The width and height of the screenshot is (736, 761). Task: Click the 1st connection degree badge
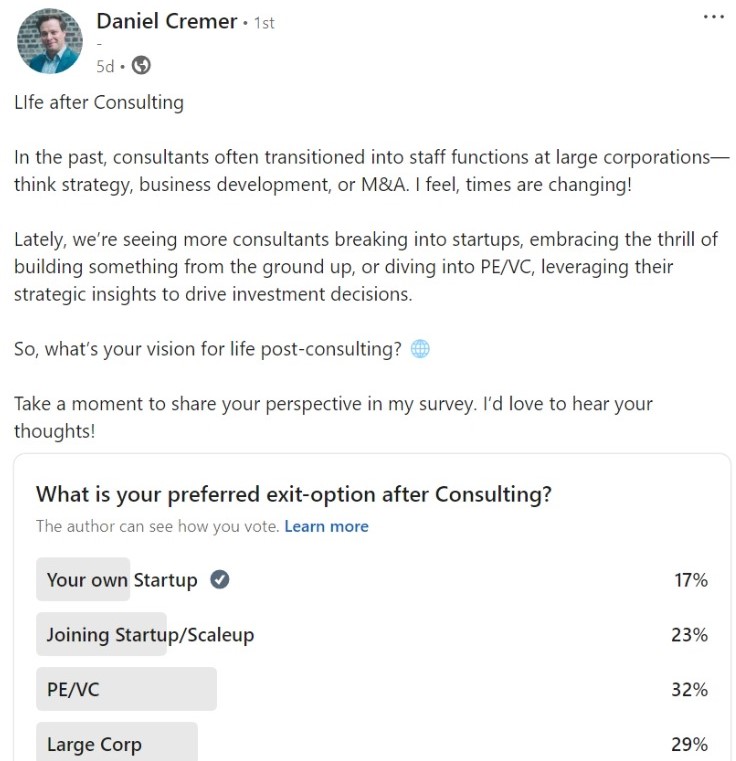pyautogui.click(x=264, y=23)
